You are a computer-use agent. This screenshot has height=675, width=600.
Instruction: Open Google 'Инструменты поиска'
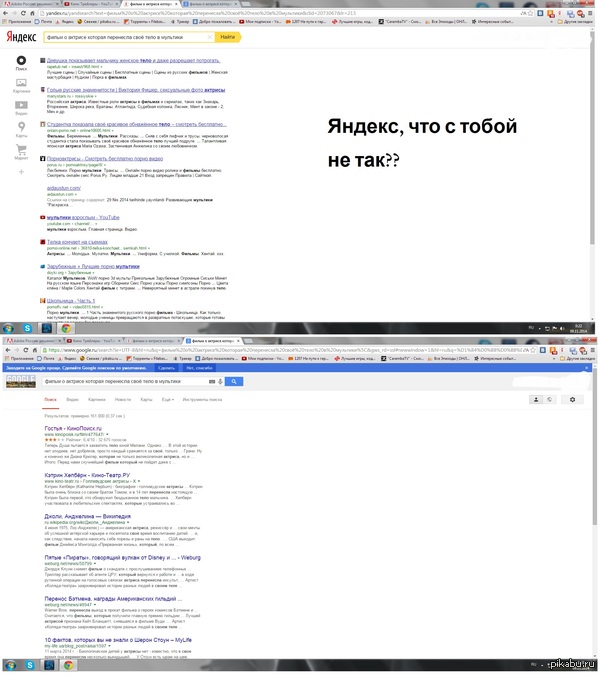tap(202, 400)
